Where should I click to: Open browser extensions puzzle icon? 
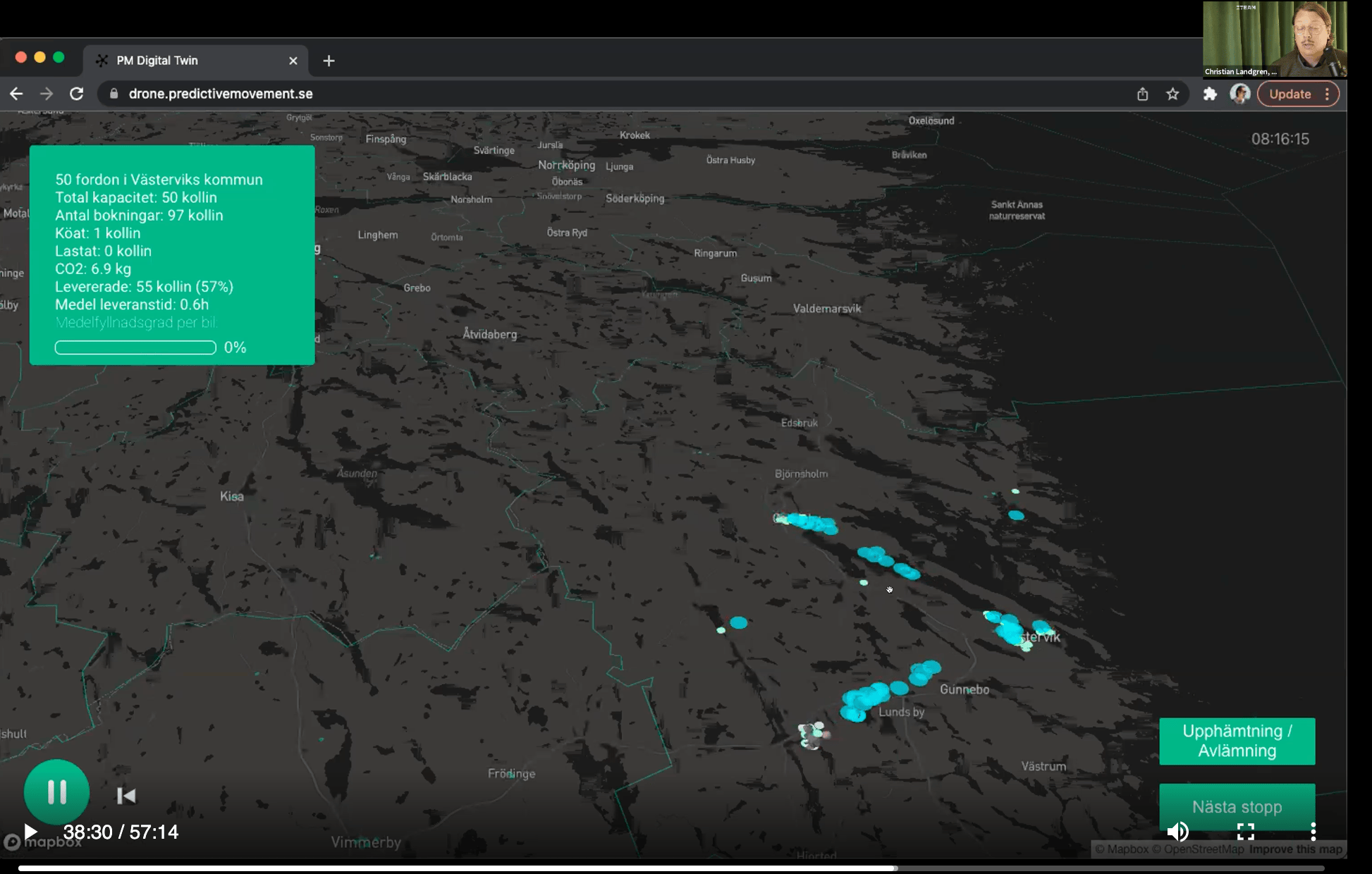tap(1210, 94)
